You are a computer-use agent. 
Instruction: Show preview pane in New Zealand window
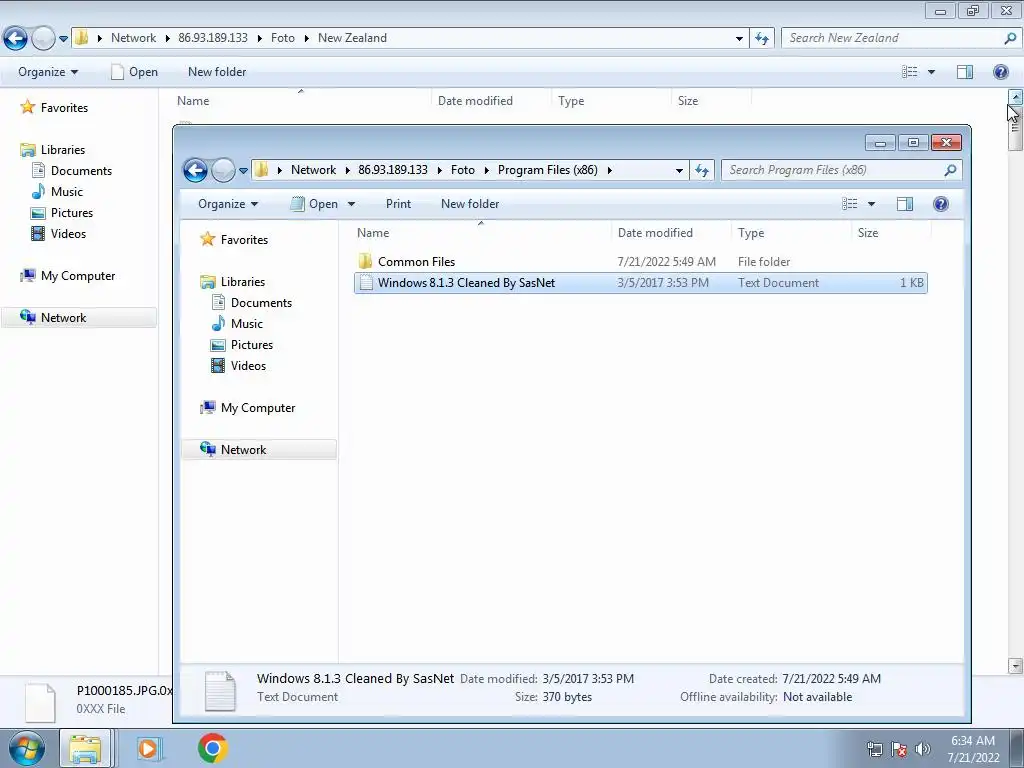click(x=965, y=72)
